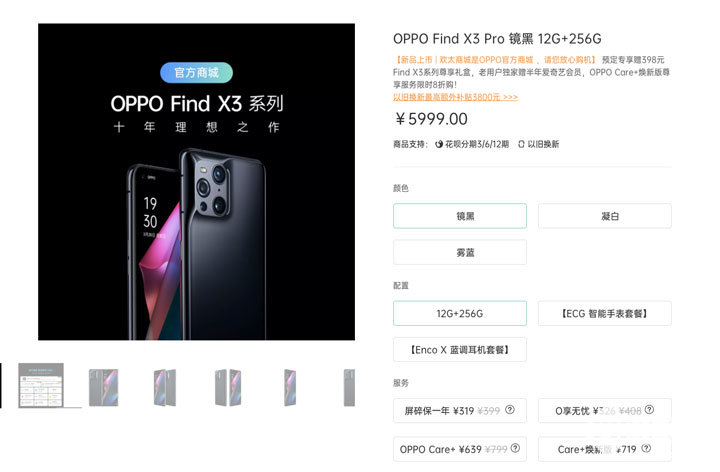720x472 pixels.
Task: Select the 凝白 color option
Action: (x=605, y=216)
